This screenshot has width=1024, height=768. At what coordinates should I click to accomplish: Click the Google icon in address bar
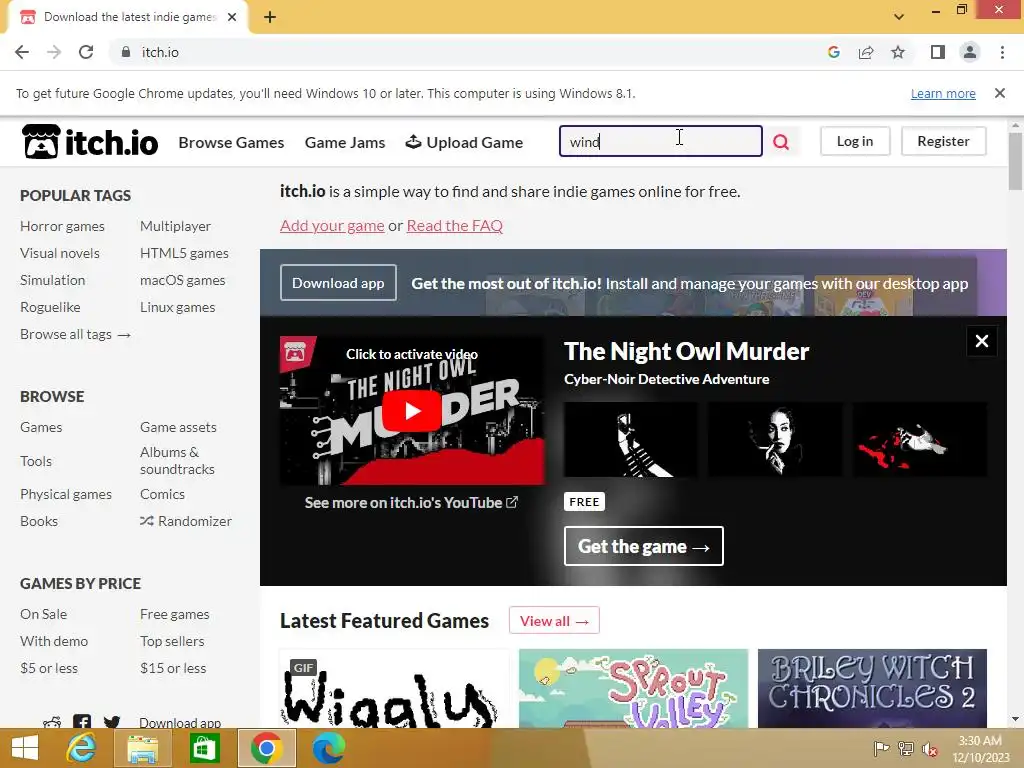(x=833, y=52)
